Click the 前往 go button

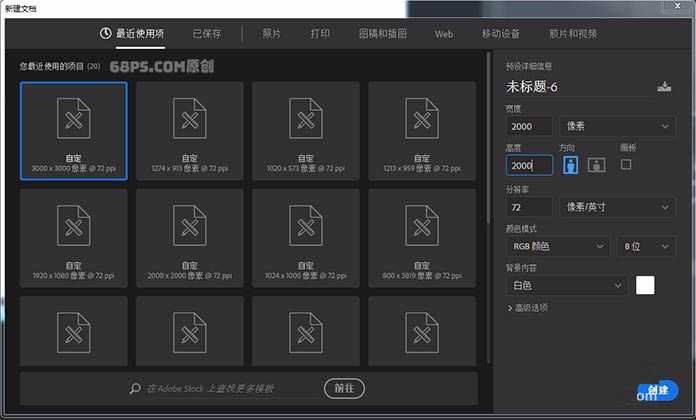coord(344,388)
